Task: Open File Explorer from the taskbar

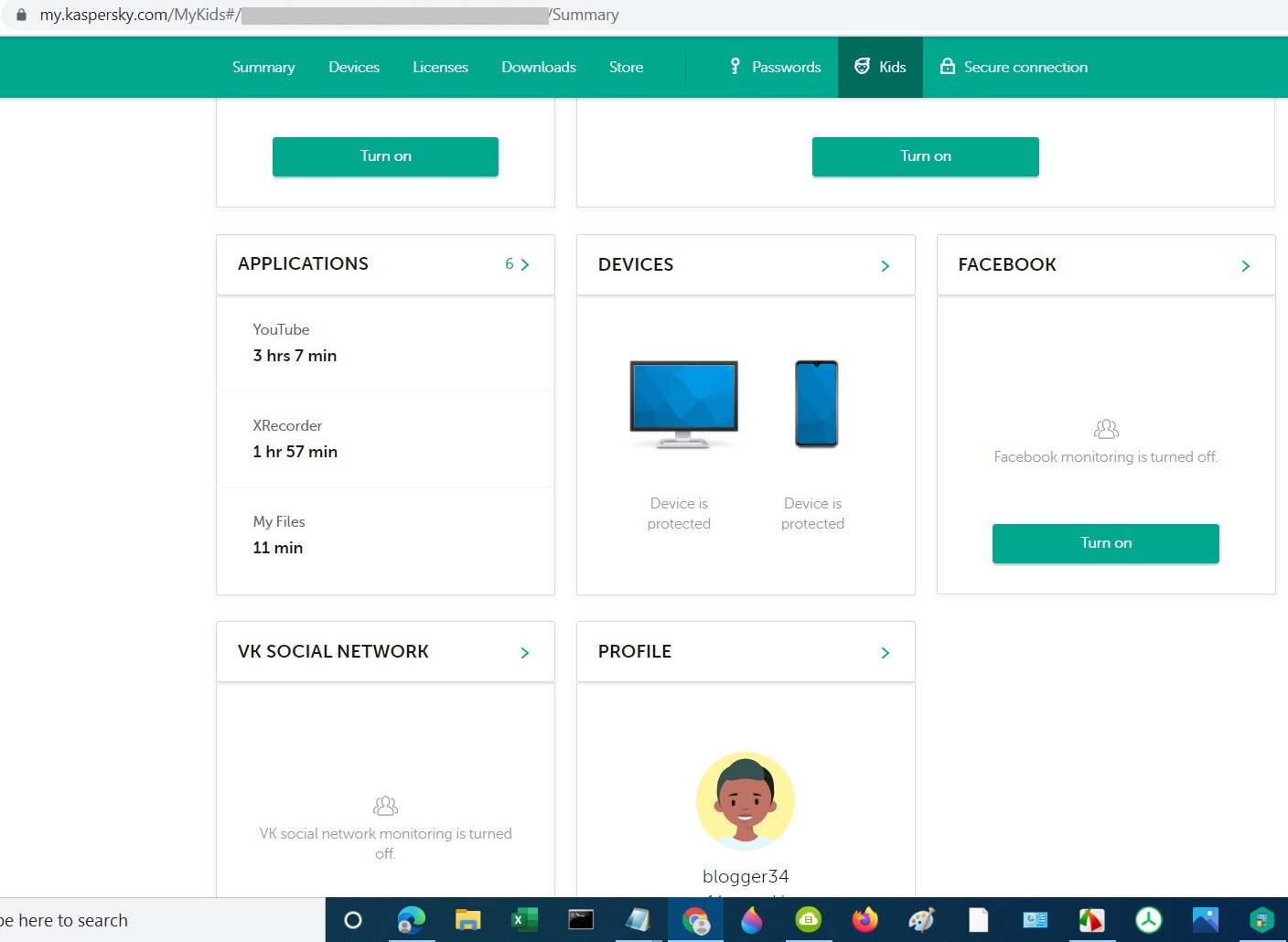Action: [467, 920]
